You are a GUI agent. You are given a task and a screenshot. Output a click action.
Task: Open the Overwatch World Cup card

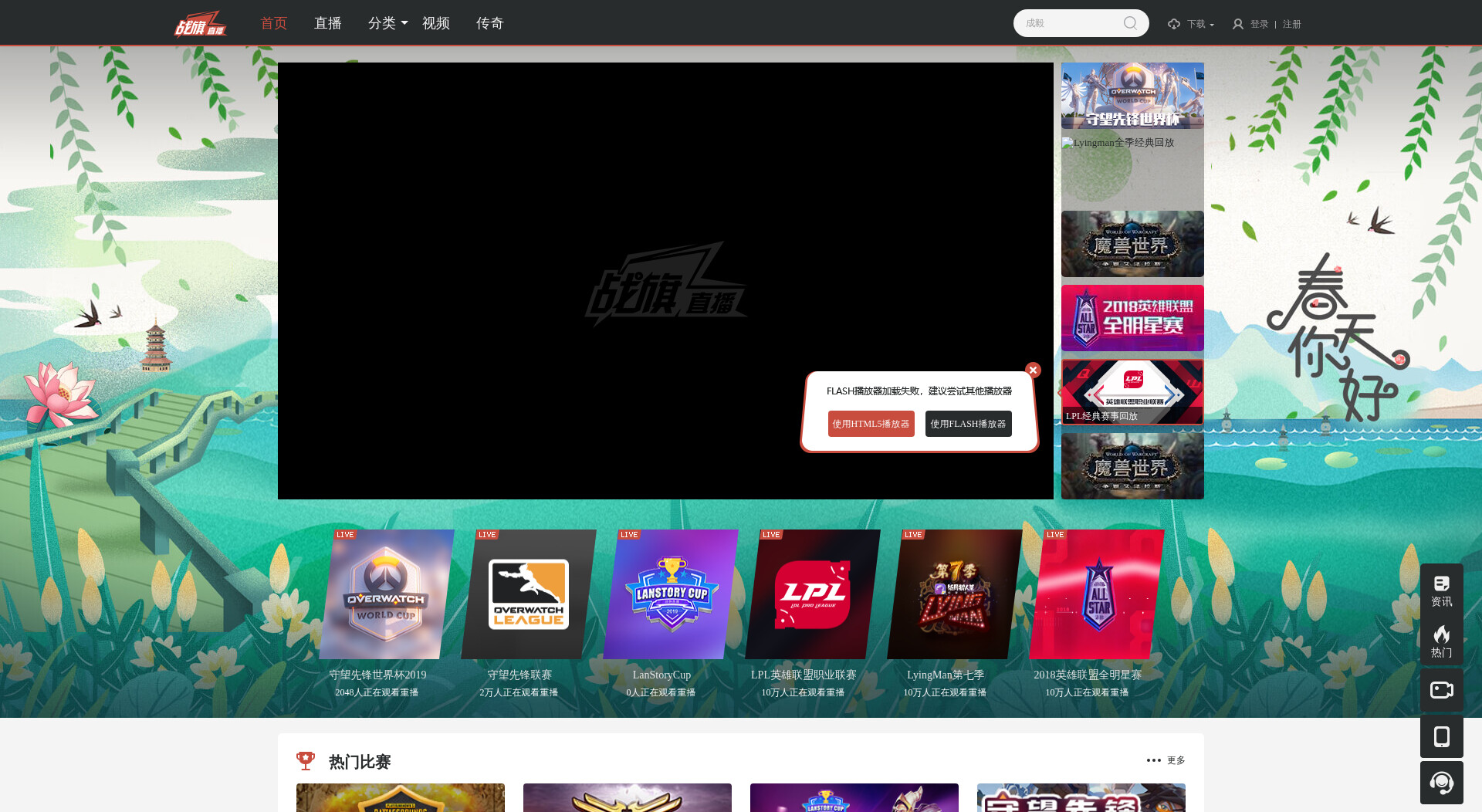[386, 594]
